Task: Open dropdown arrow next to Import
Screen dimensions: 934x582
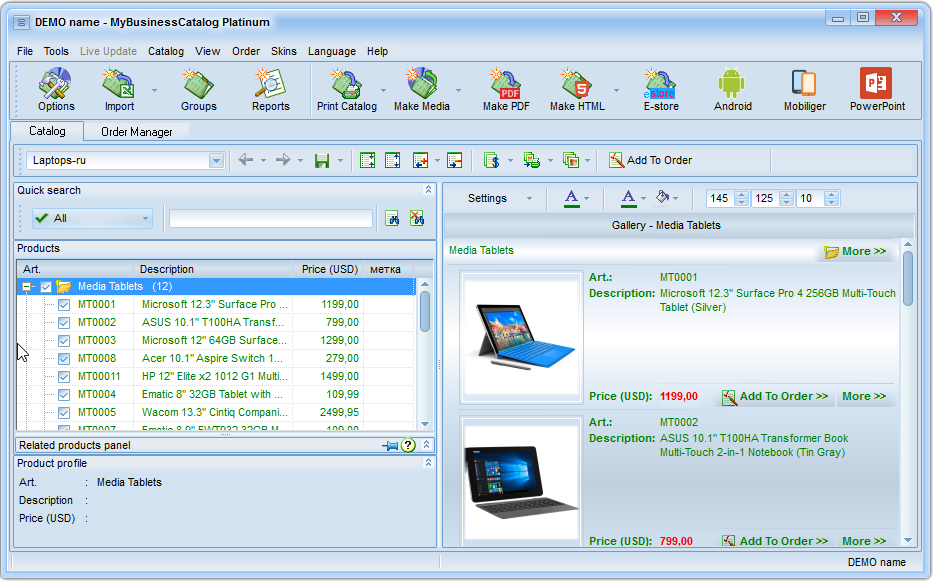Action: 154,91
